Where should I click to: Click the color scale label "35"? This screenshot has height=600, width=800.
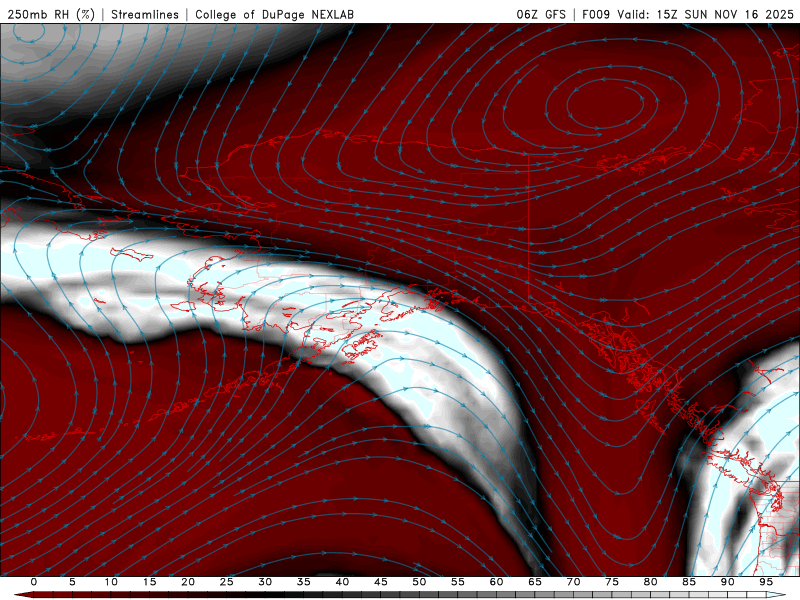pos(304,582)
